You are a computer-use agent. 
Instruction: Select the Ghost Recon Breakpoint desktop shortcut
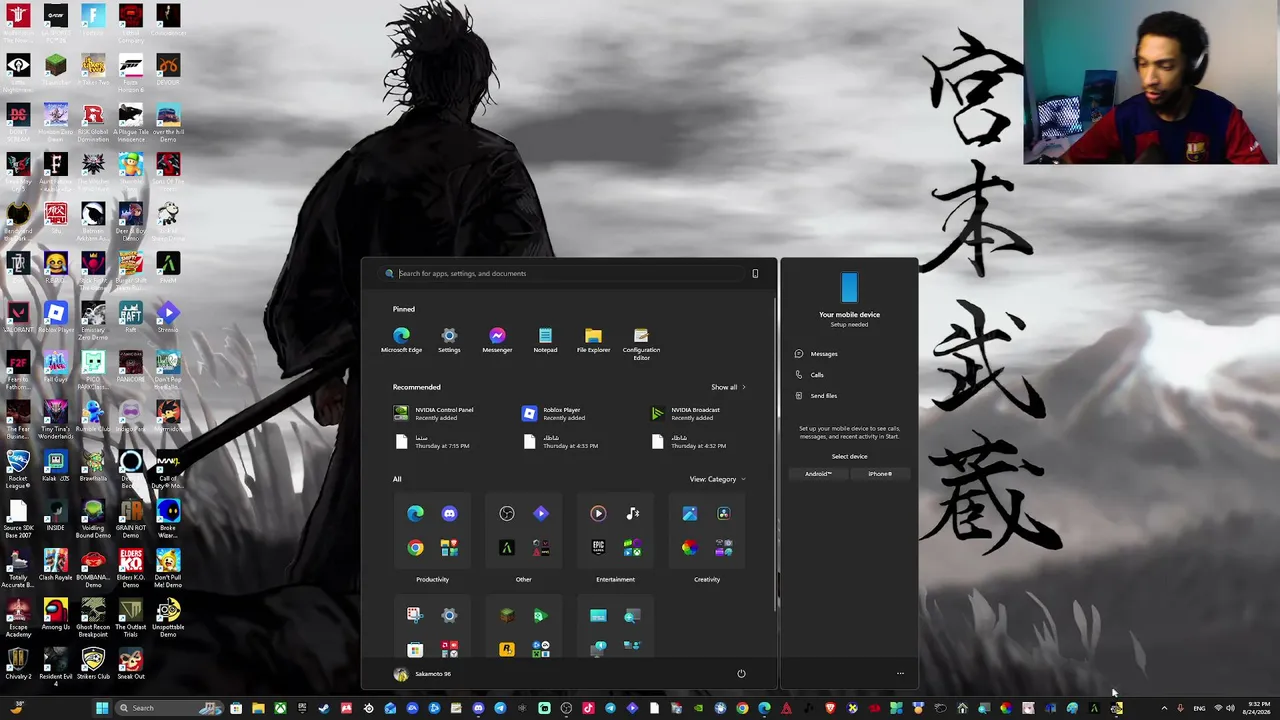point(93,618)
